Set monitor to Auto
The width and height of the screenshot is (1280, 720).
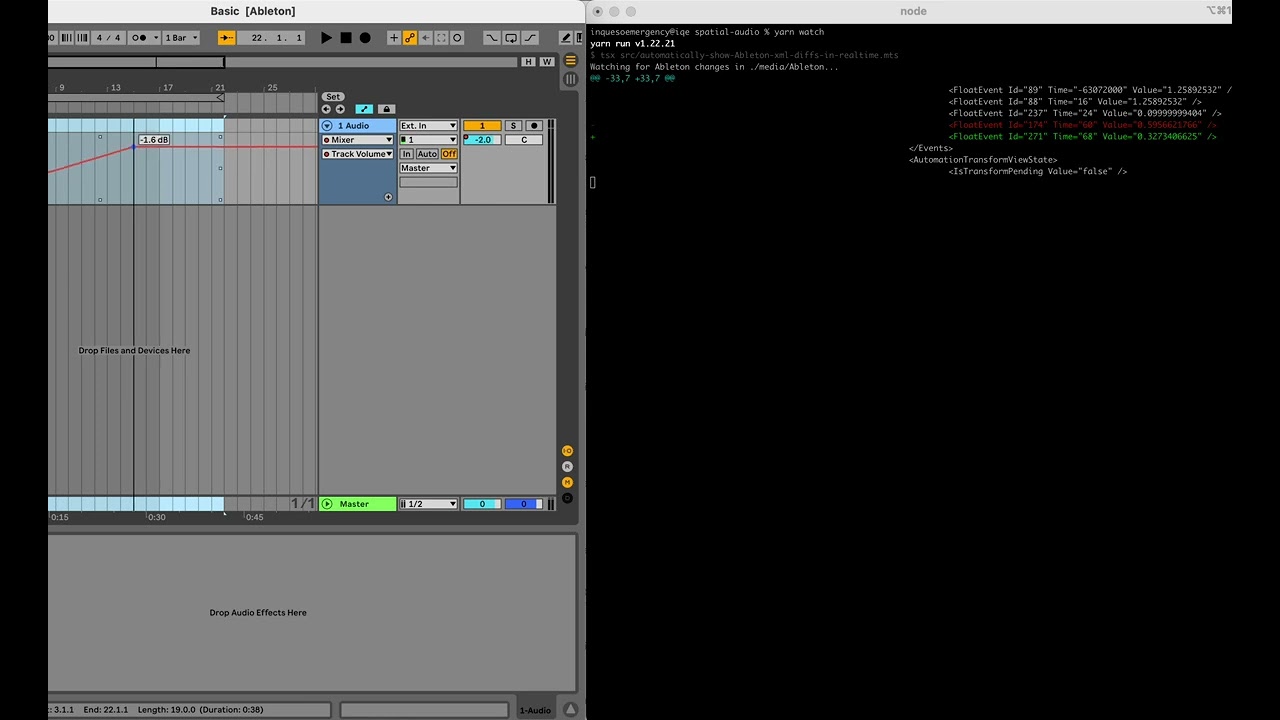coord(427,154)
